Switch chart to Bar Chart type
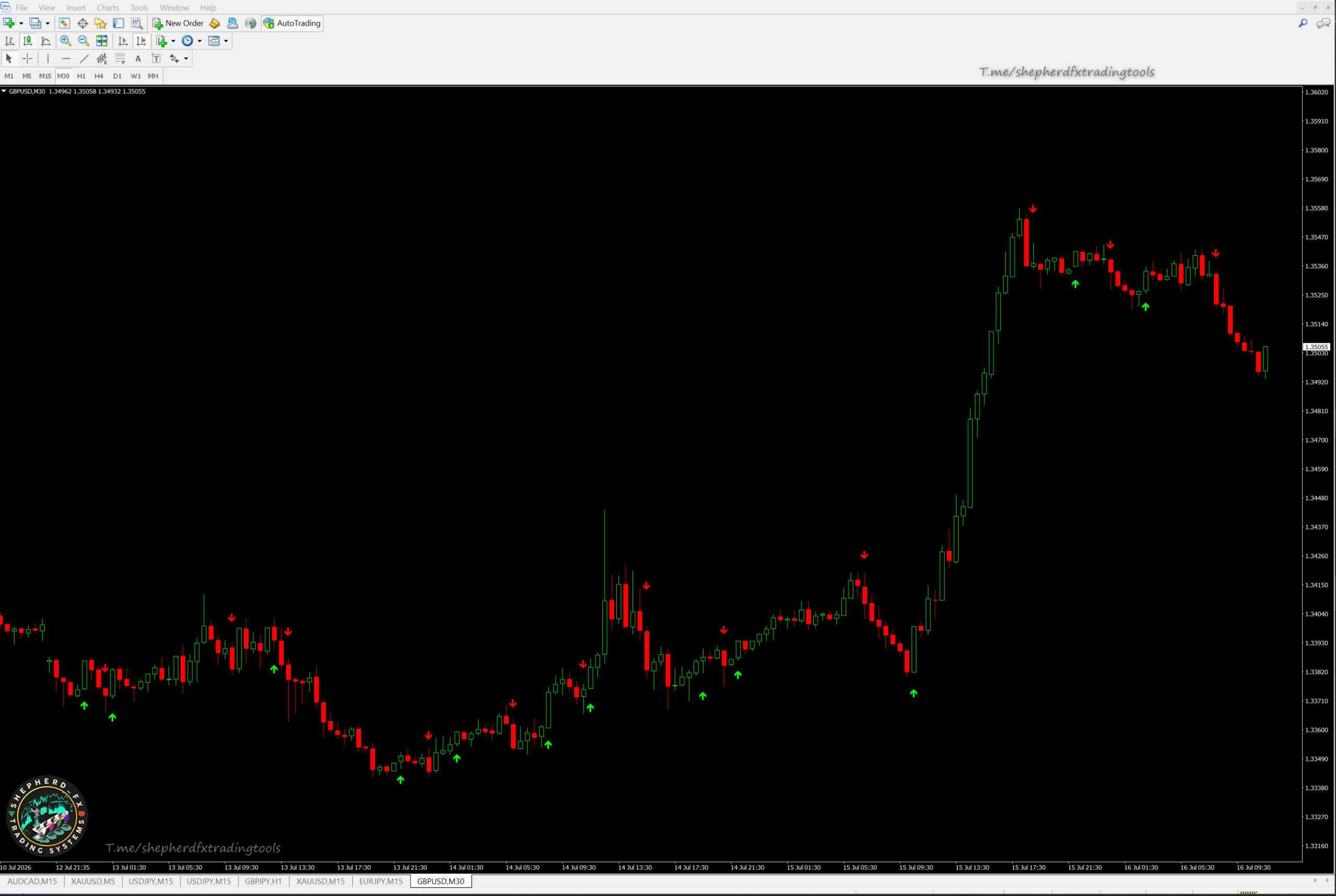 pos(10,41)
